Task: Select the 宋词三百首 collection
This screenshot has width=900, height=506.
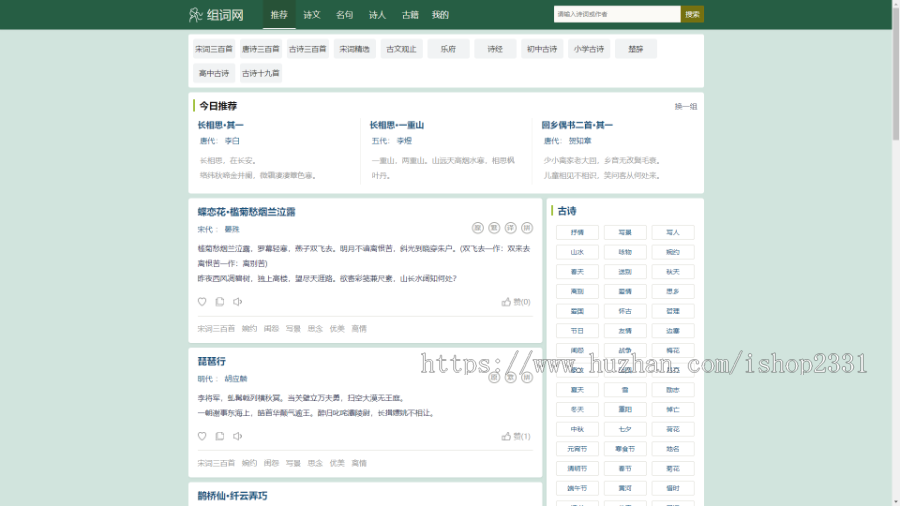Action: pyautogui.click(x=214, y=49)
